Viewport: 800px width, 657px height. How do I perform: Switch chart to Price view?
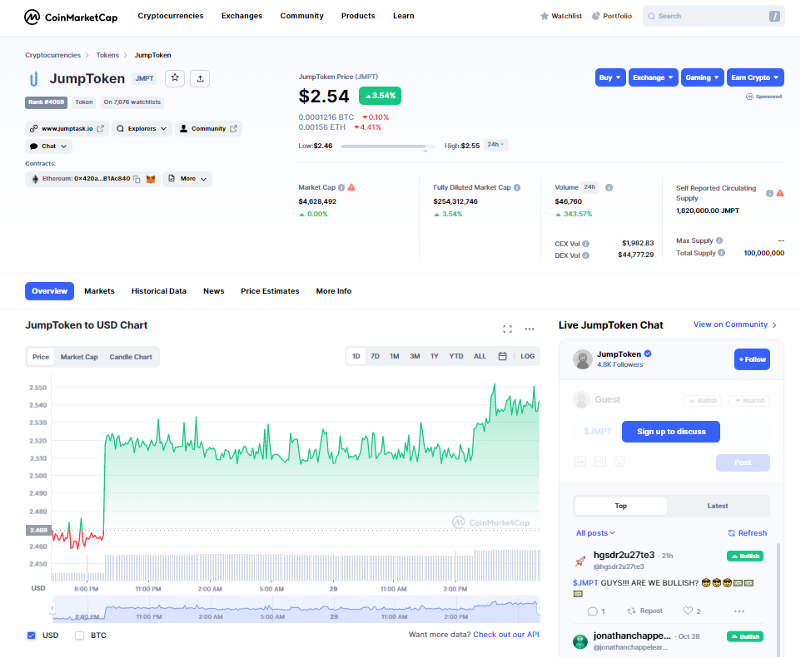point(41,357)
